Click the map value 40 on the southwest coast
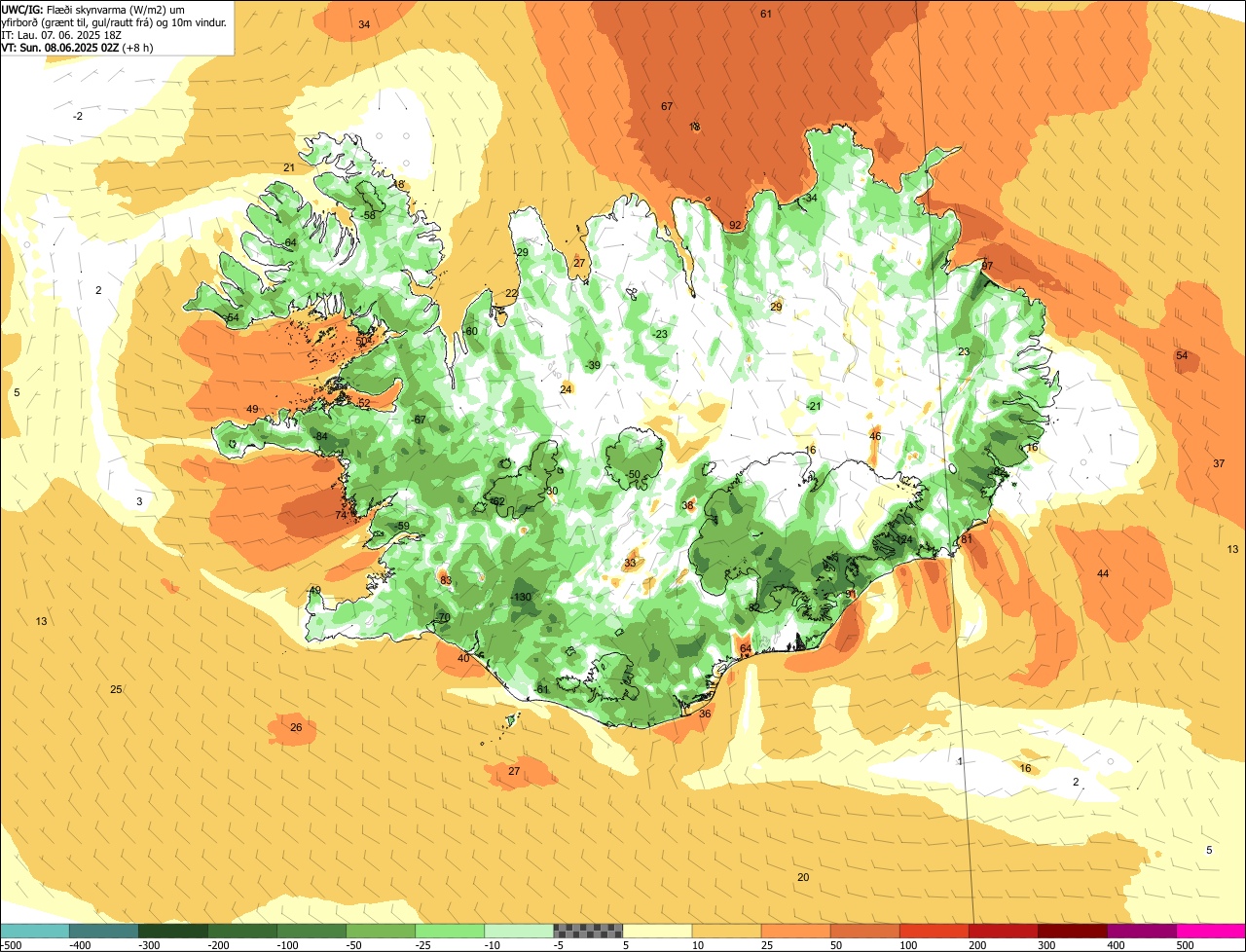Screen dimensions: 1246x952 click(463, 658)
